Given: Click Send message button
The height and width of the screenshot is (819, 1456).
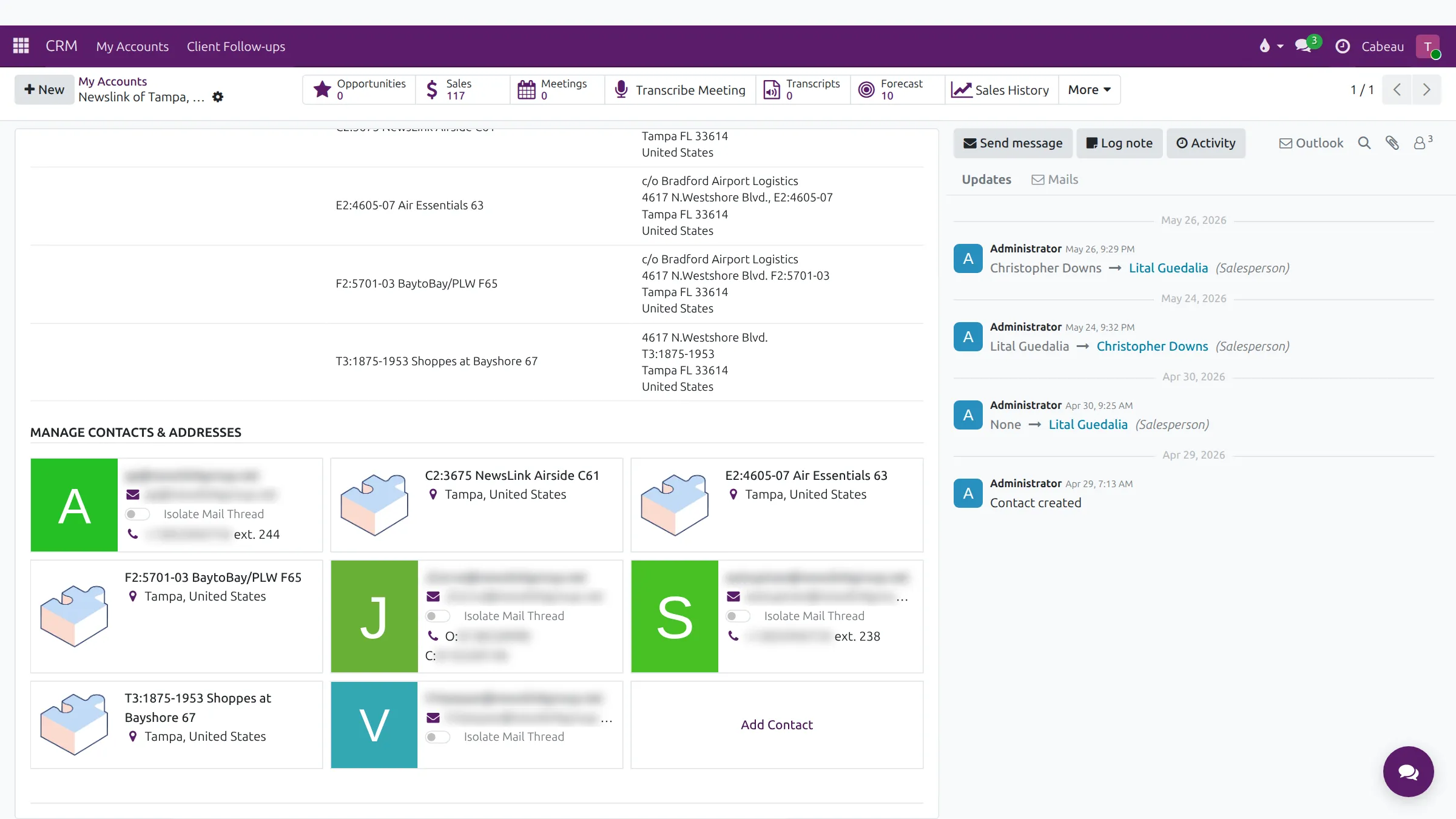Looking at the screenshot, I should pyautogui.click(x=1013, y=143).
